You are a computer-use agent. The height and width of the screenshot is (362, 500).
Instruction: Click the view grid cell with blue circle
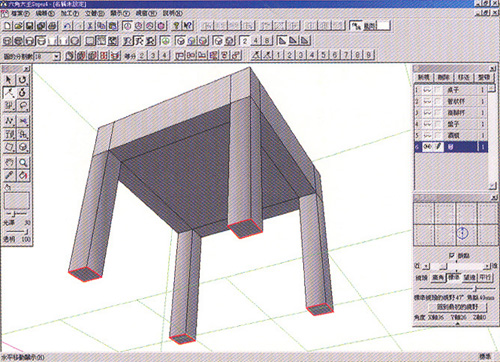point(466,234)
